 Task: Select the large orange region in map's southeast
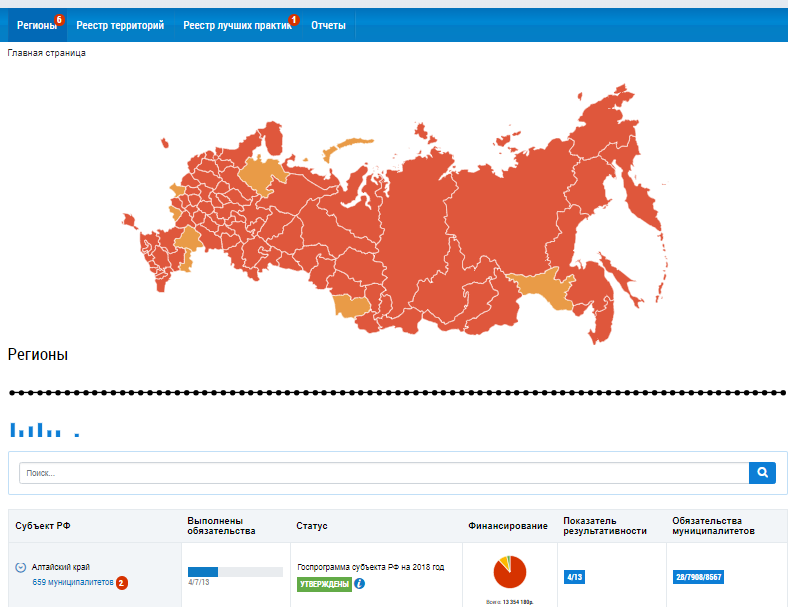click(538, 291)
